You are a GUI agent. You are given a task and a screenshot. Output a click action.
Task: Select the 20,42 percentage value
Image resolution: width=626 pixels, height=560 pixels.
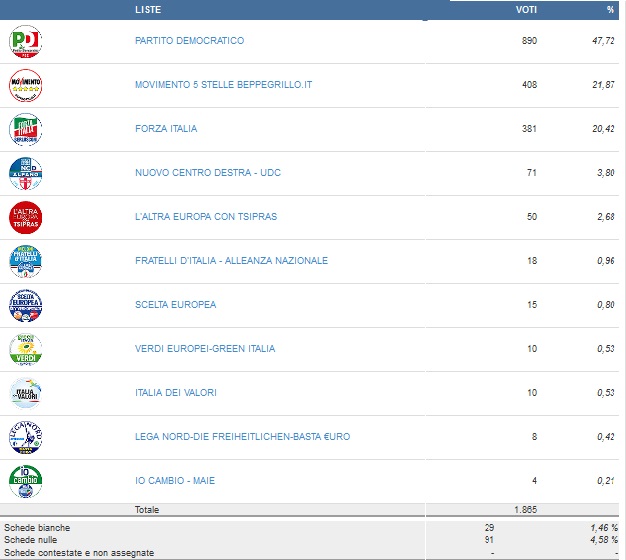pos(603,129)
